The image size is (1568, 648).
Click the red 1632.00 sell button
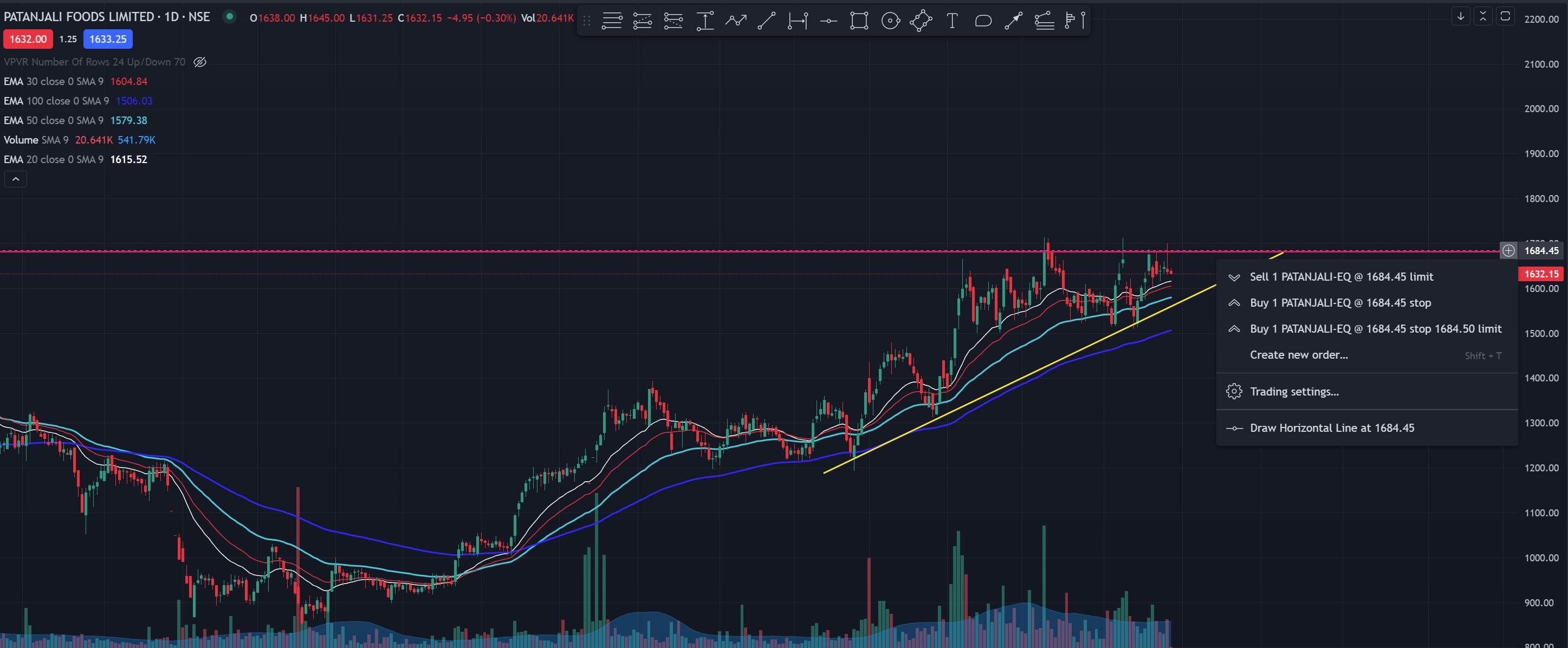click(x=28, y=39)
